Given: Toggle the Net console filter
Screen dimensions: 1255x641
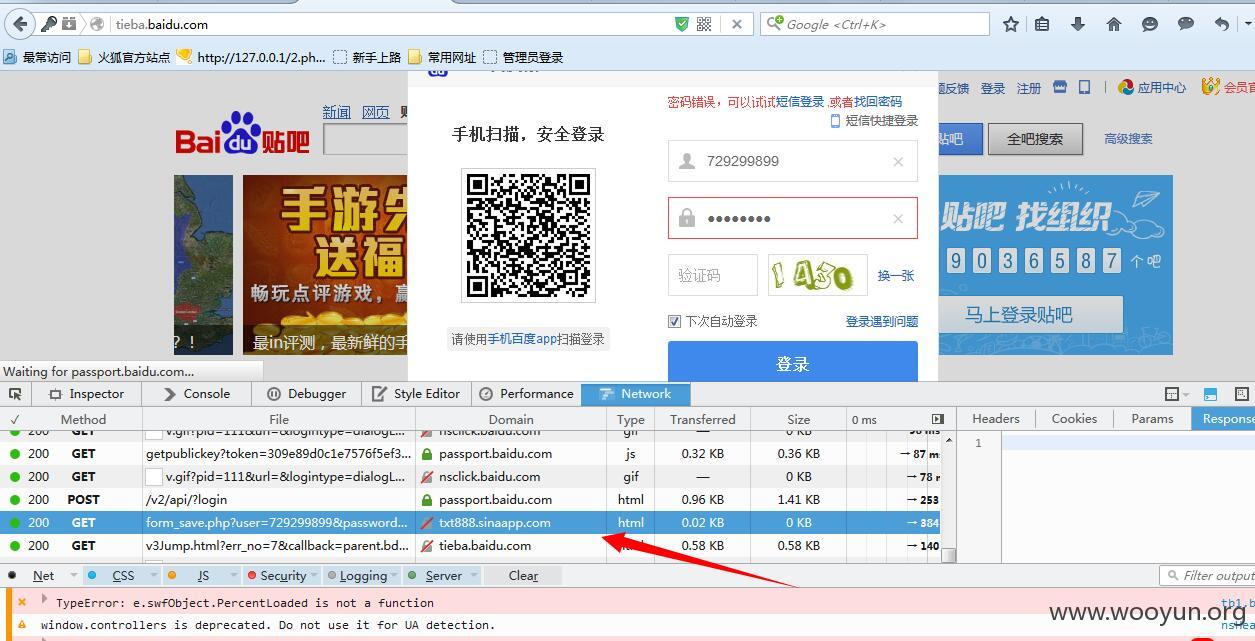Looking at the screenshot, I should (43, 576).
